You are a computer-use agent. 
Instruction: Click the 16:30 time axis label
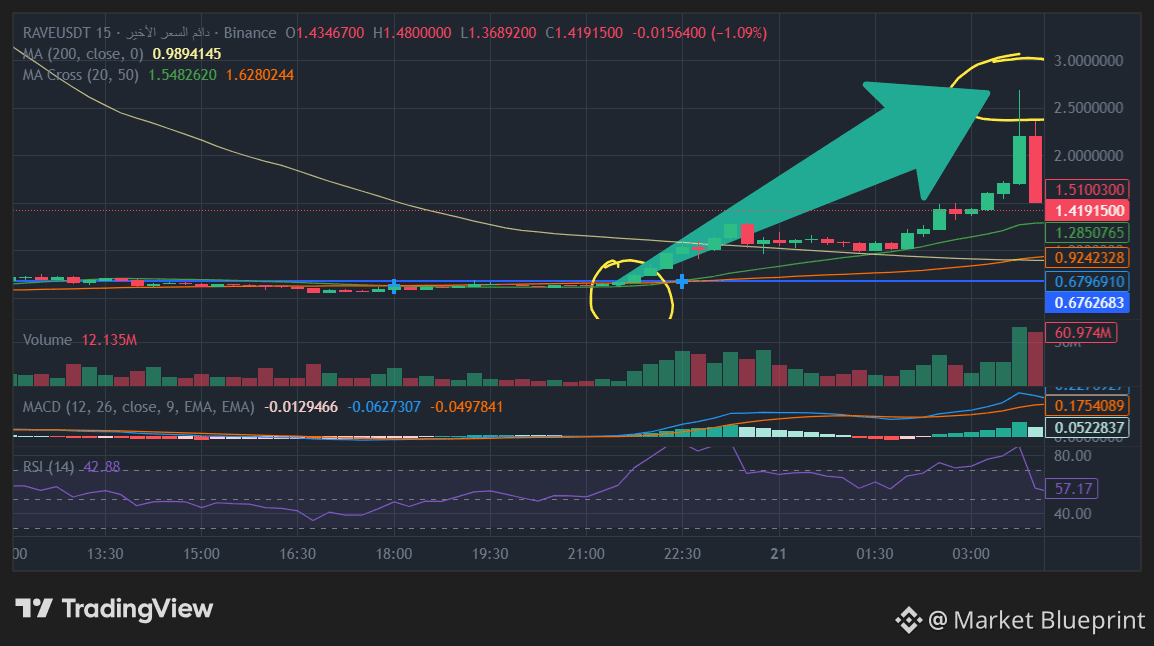click(x=297, y=554)
